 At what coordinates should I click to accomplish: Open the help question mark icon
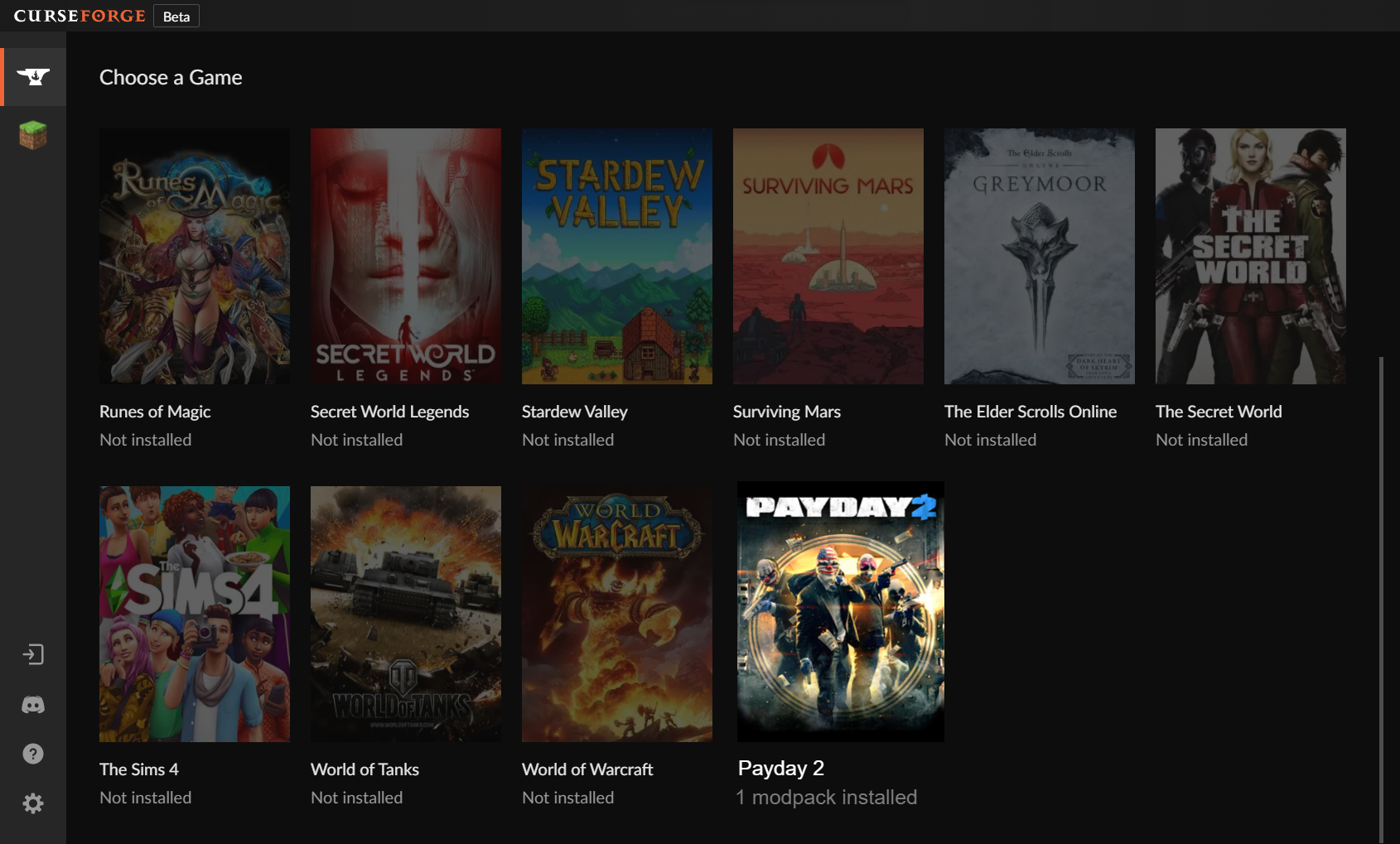[33, 754]
